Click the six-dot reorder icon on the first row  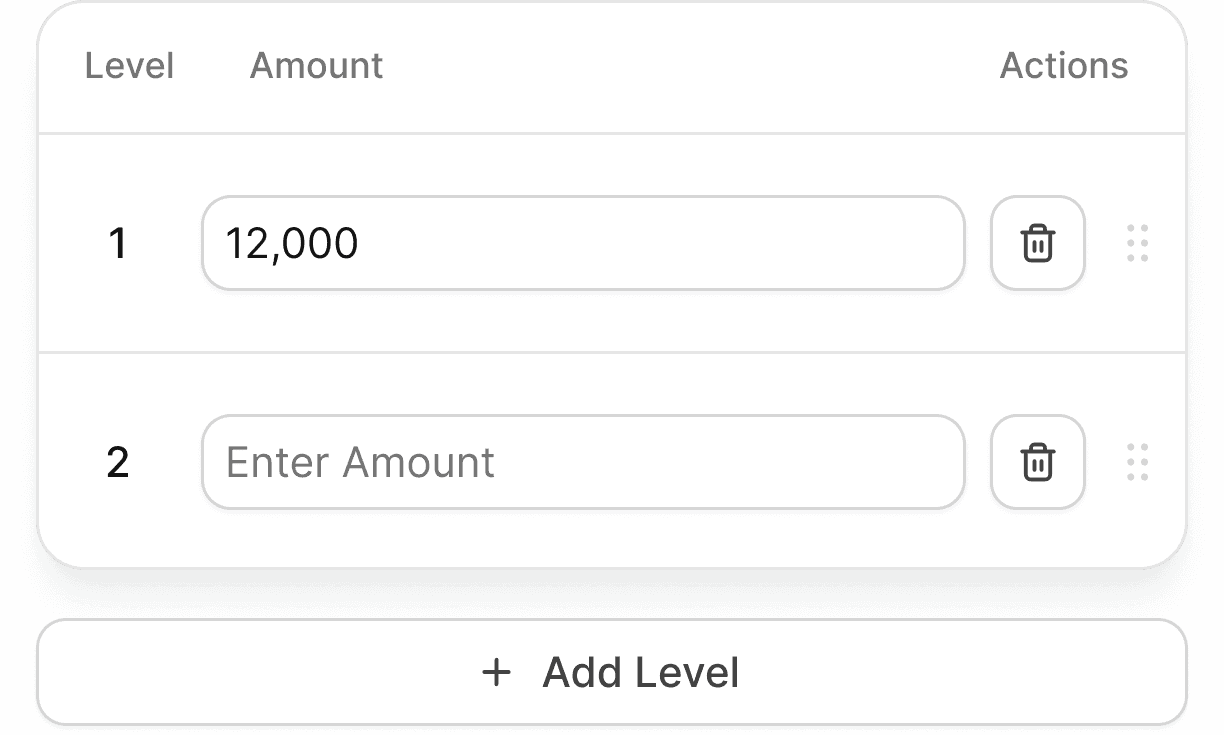(x=1136, y=243)
